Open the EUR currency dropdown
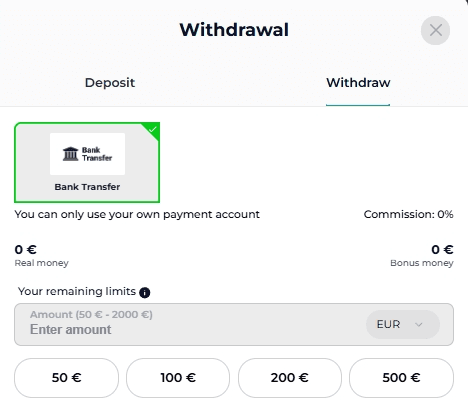This screenshot has height=415, width=468. click(403, 324)
